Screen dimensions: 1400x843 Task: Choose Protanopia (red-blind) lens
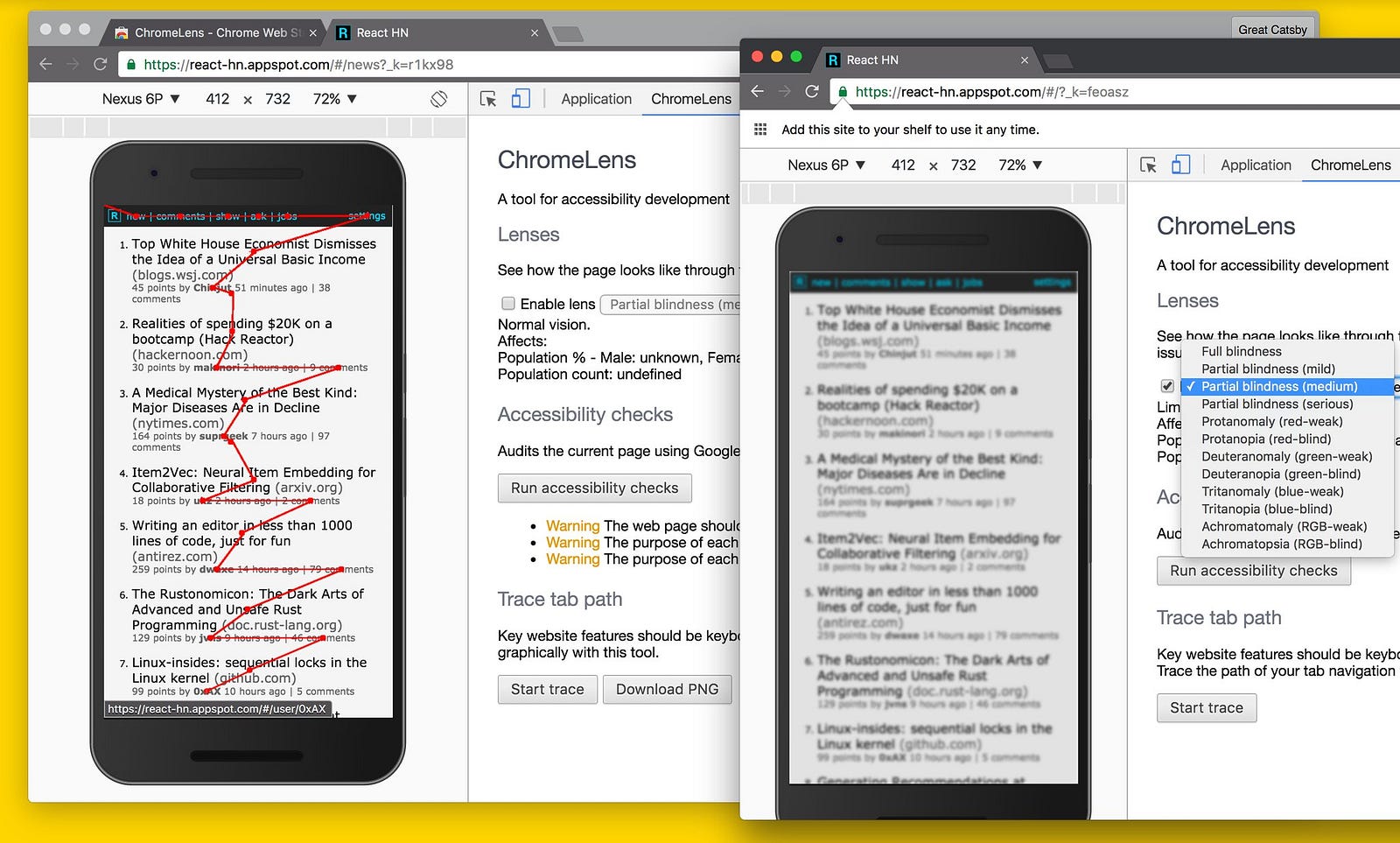point(1287,439)
